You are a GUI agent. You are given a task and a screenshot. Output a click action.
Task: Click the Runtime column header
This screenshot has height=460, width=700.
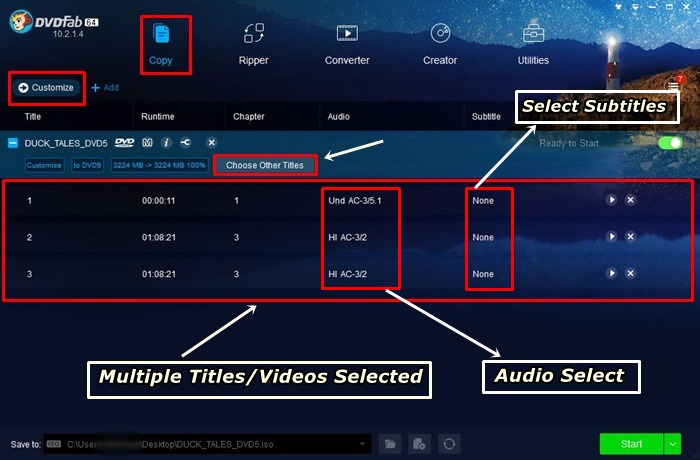[158, 117]
